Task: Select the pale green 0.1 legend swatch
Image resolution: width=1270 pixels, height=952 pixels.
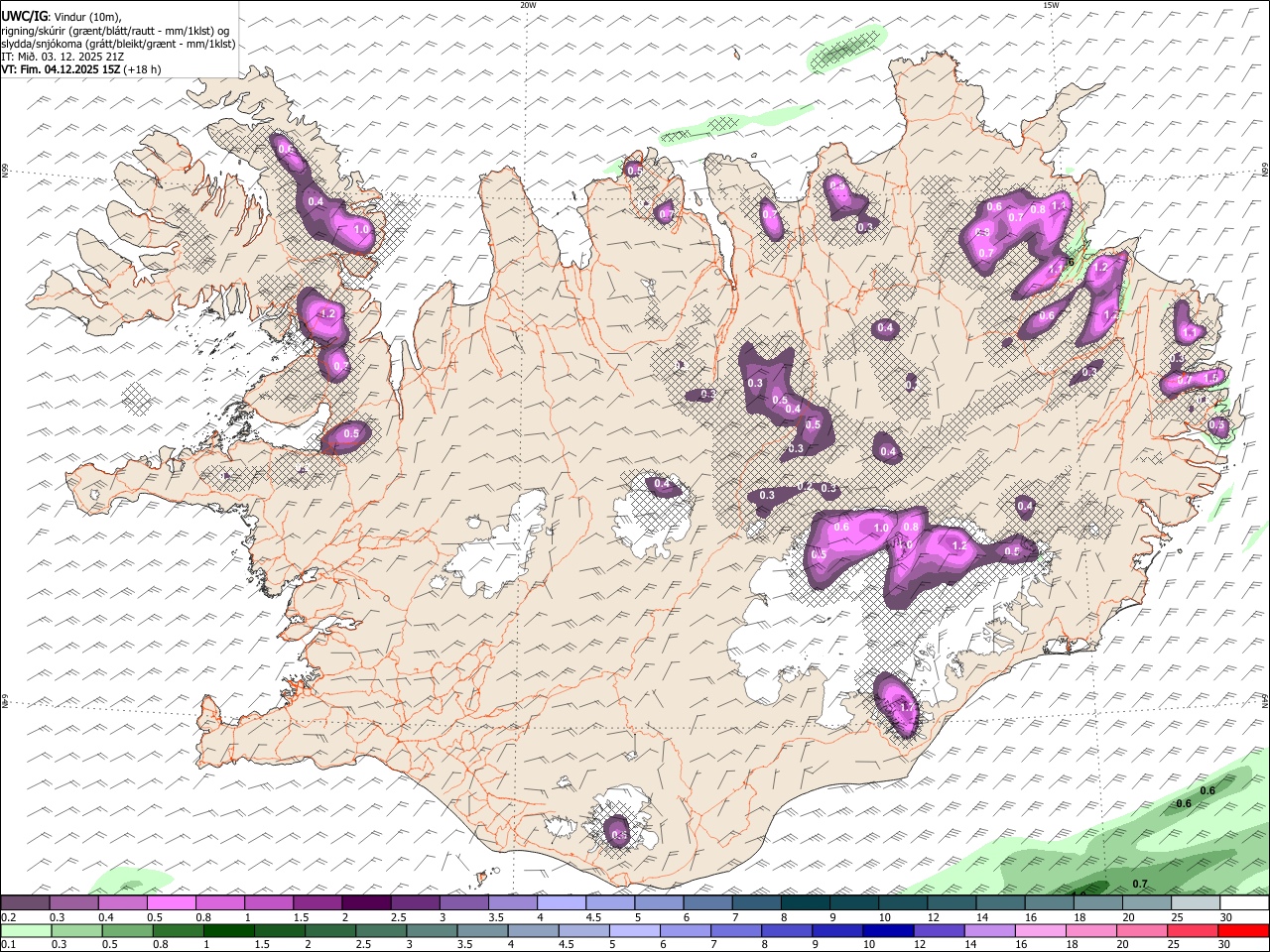Action: [x=26, y=931]
